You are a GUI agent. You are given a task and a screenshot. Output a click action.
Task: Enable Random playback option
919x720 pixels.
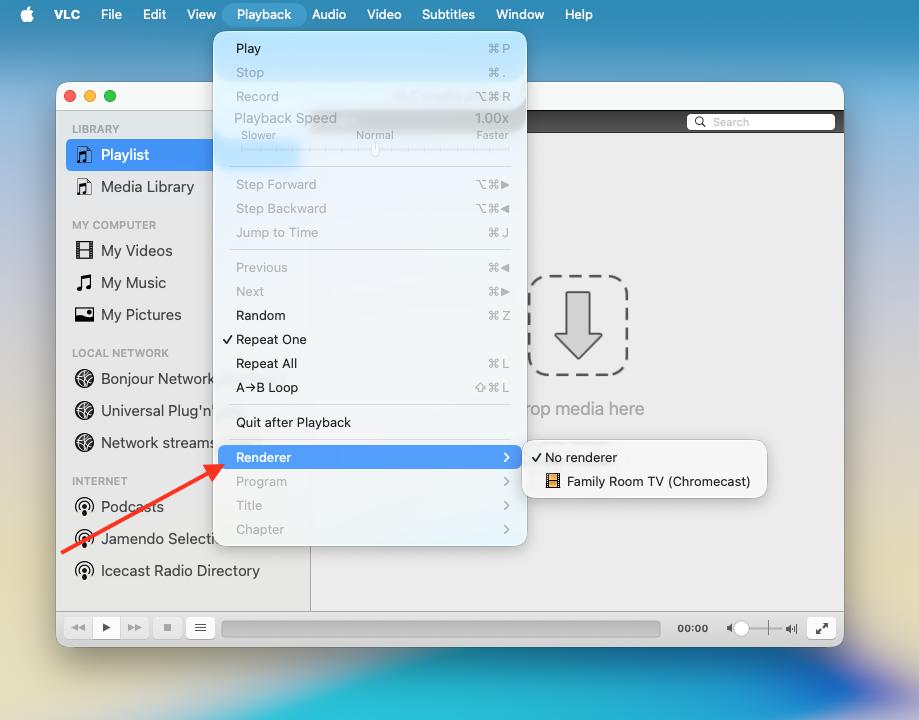tap(370, 315)
